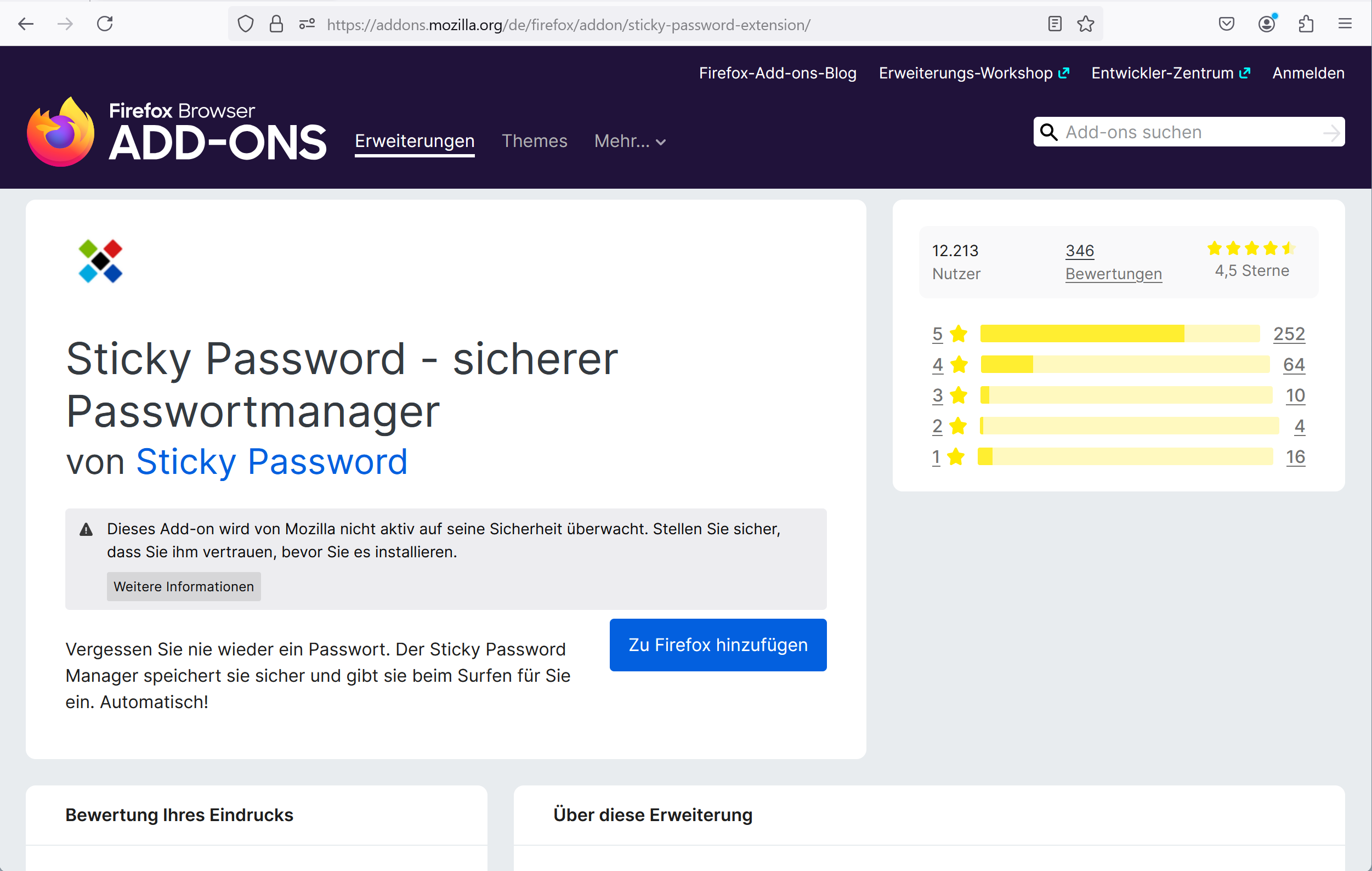The image size is (1372, 871).
Task: Reload the current page
Action: pyautogui.click(x=105, y=24)
